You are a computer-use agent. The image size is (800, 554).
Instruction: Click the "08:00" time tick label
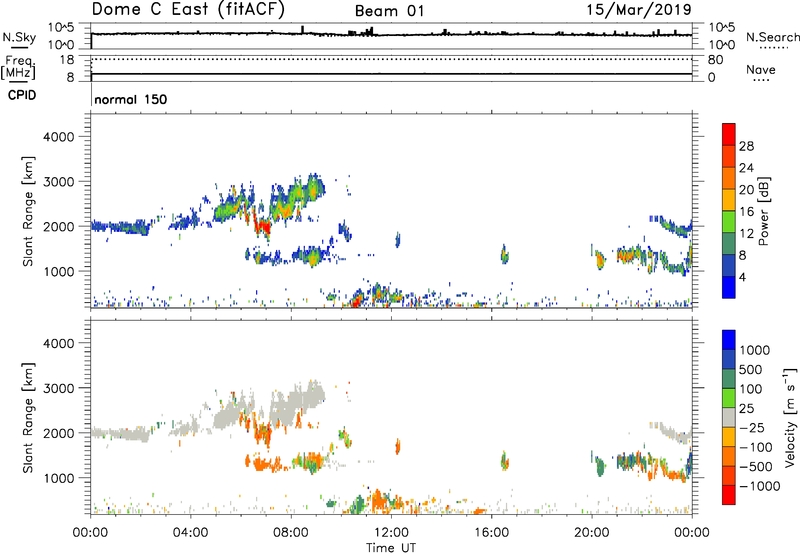(291, 533)
